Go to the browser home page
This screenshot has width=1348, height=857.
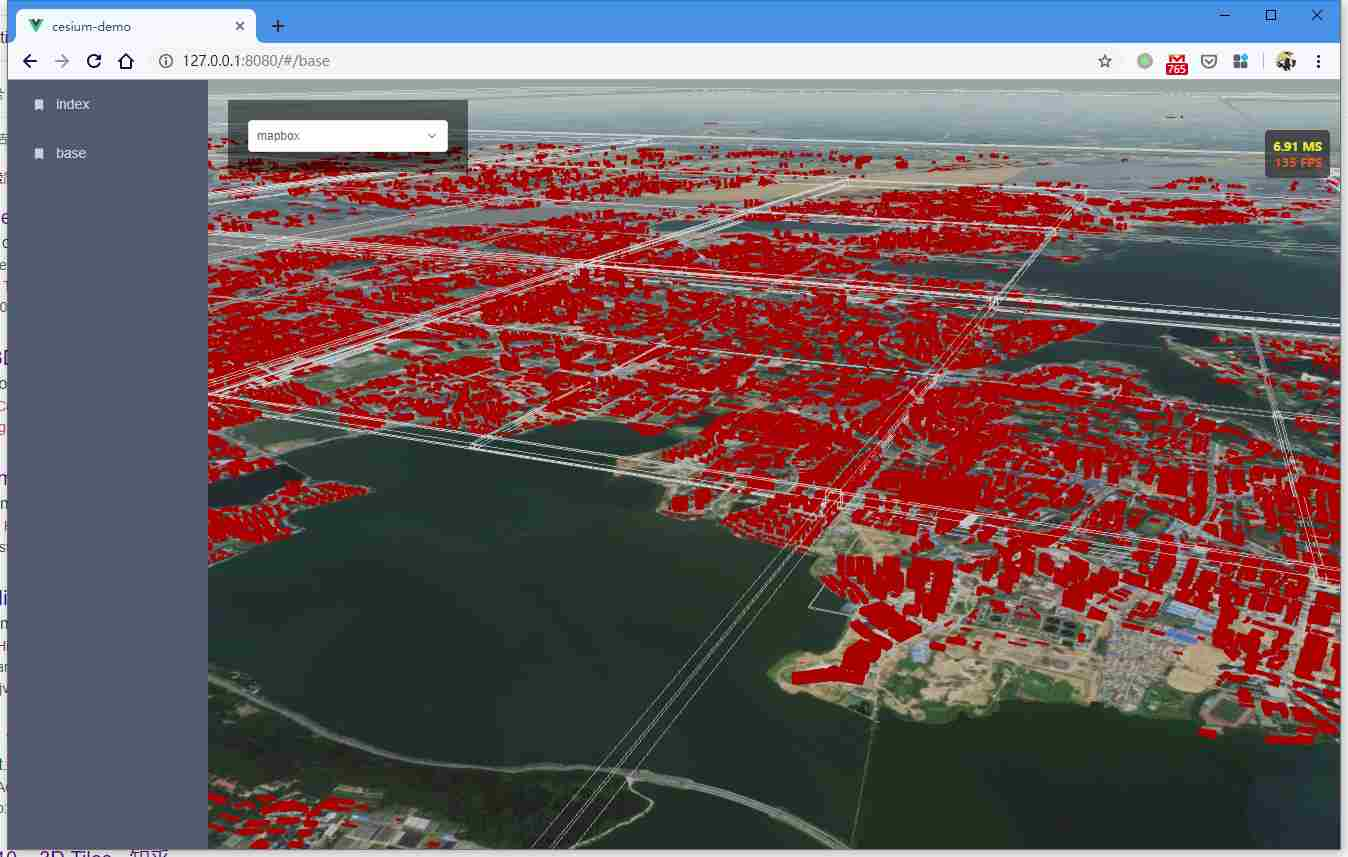[x=126, y=61]
